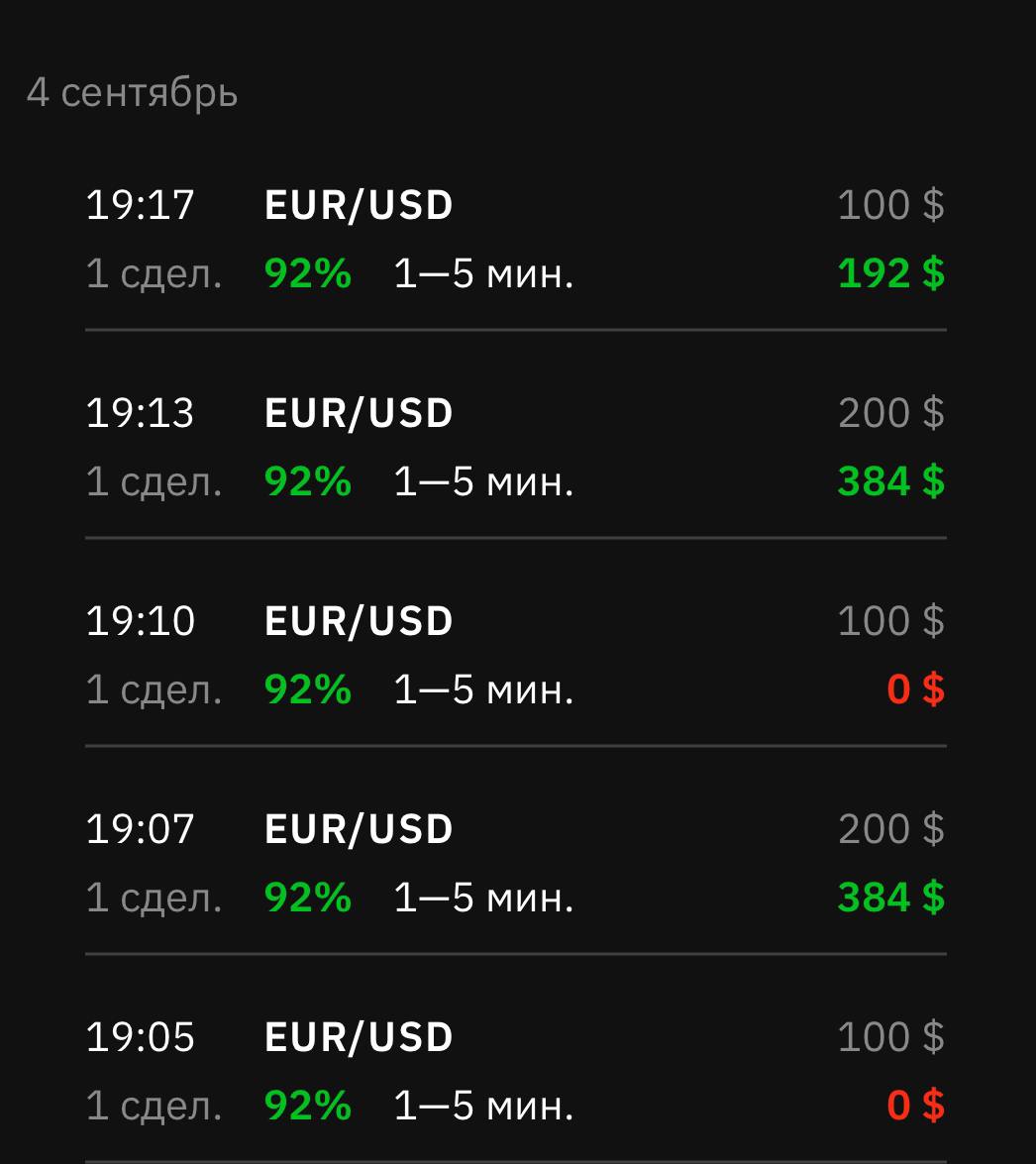The image size is (1036, 1164).
Task: Click the 200 $ stake at 19:13
Action: pos(890,414)
